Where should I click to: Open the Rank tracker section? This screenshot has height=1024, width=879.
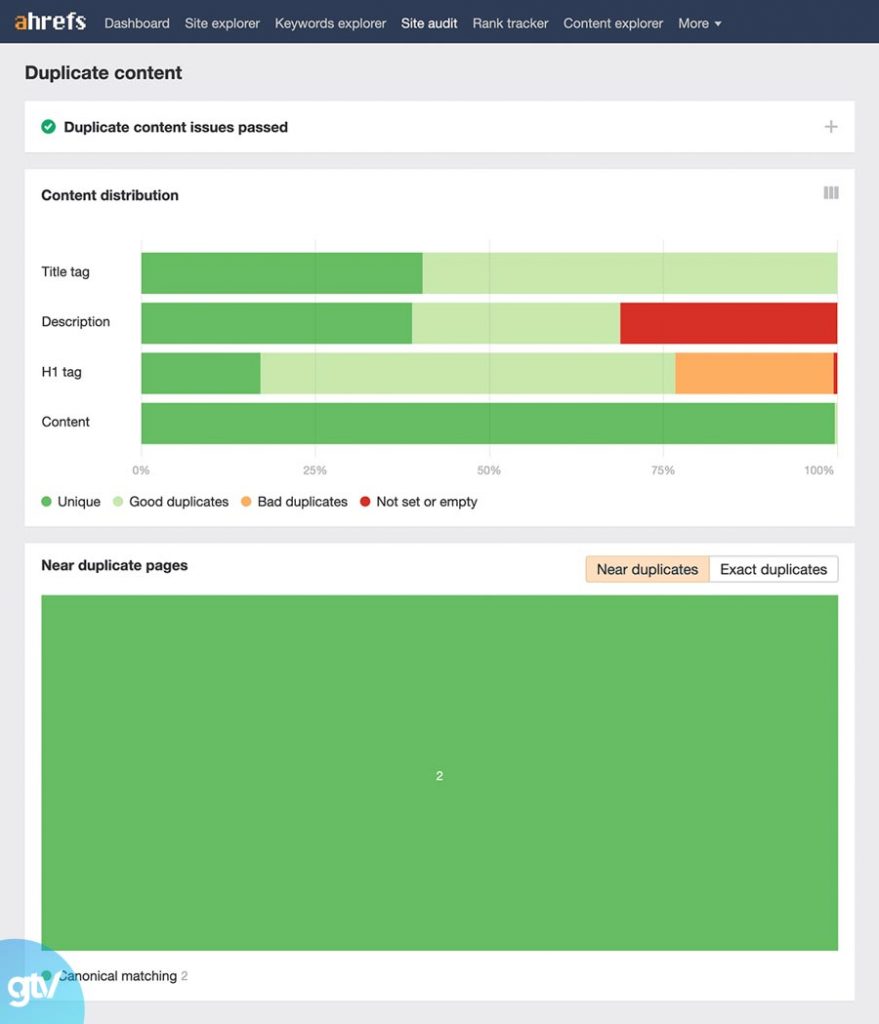[x=510, y=23]
